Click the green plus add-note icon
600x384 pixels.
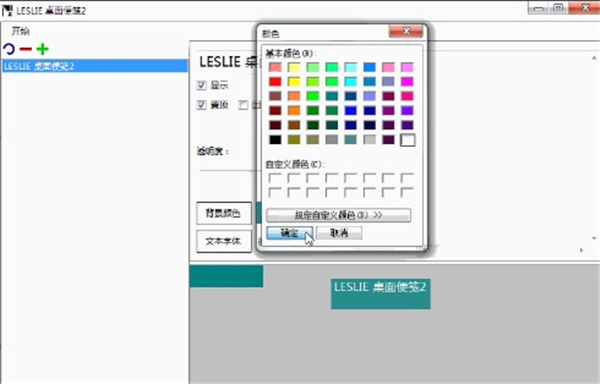tap(42, 49)
